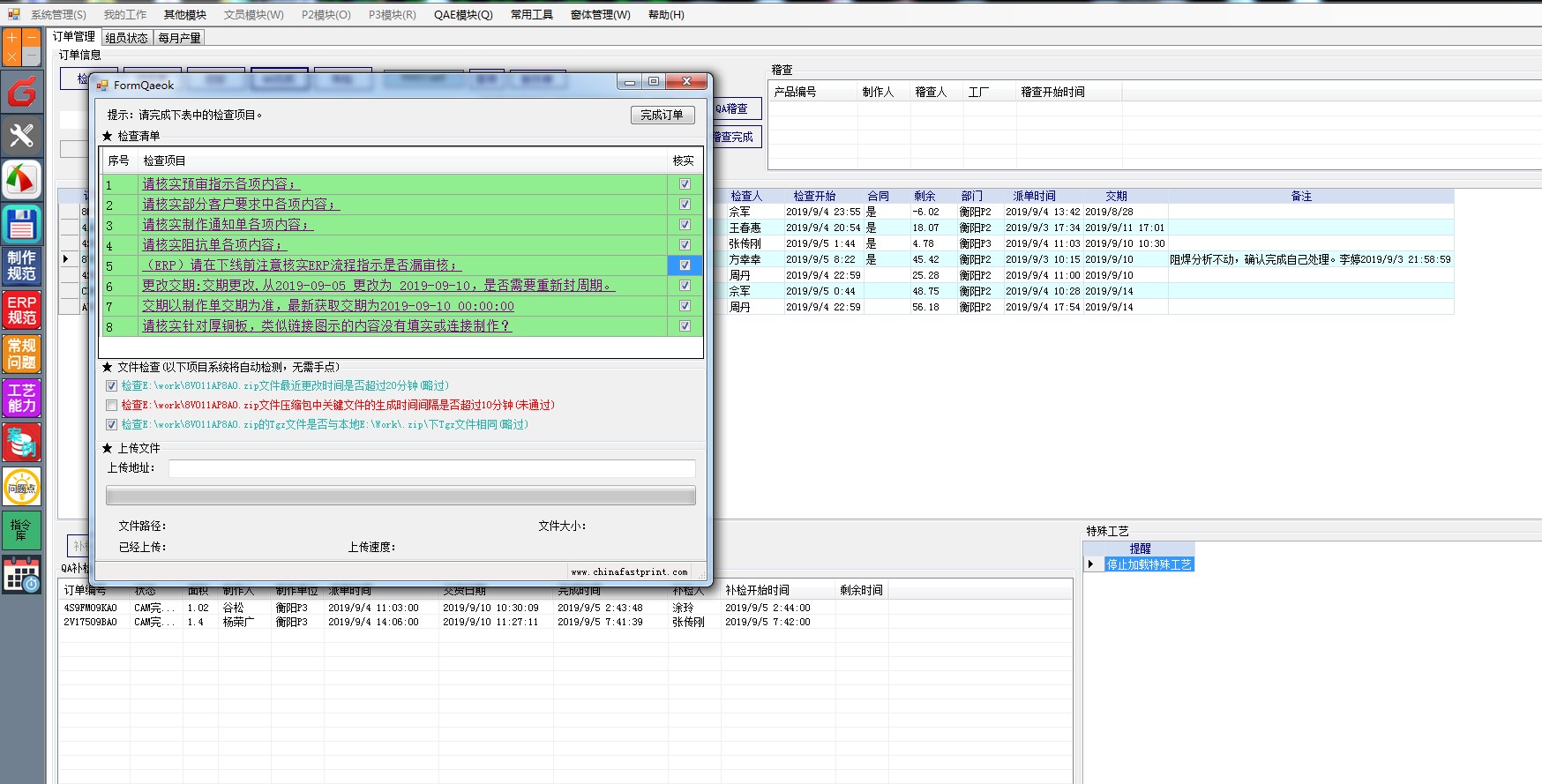Image resolution: width=1542 pixels, height=784 pixels.
Task: Open the 交期以制作单交期为准 link
Action: [328, 306]
